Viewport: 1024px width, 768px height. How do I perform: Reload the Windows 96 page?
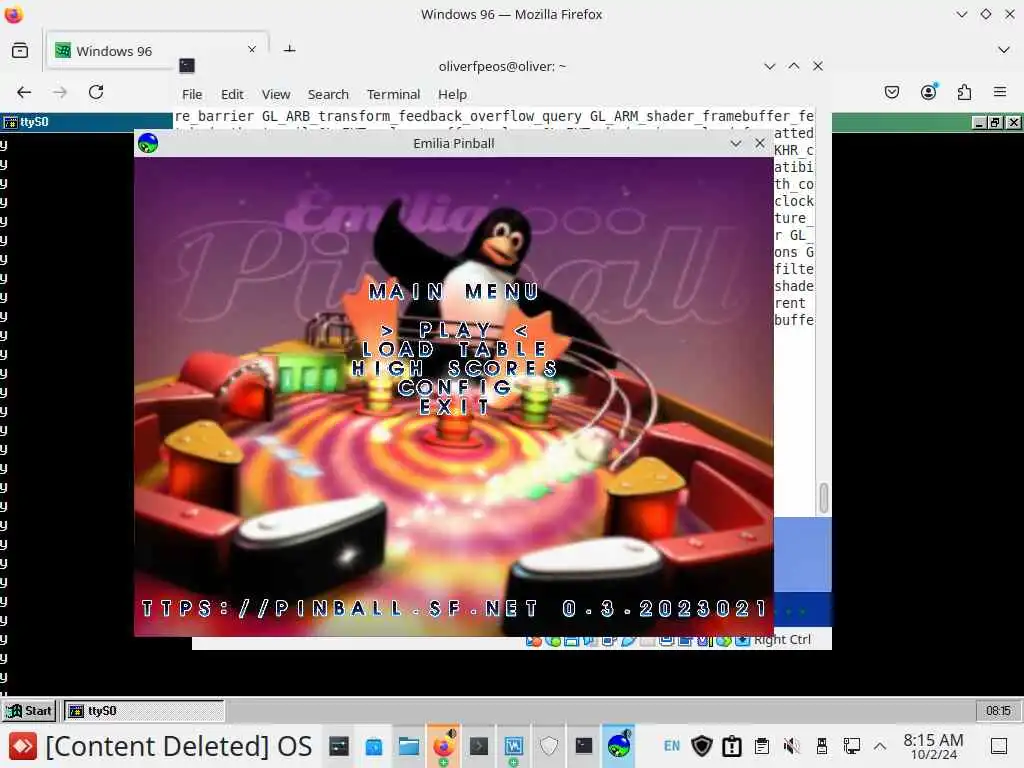[x=96, y=92]
